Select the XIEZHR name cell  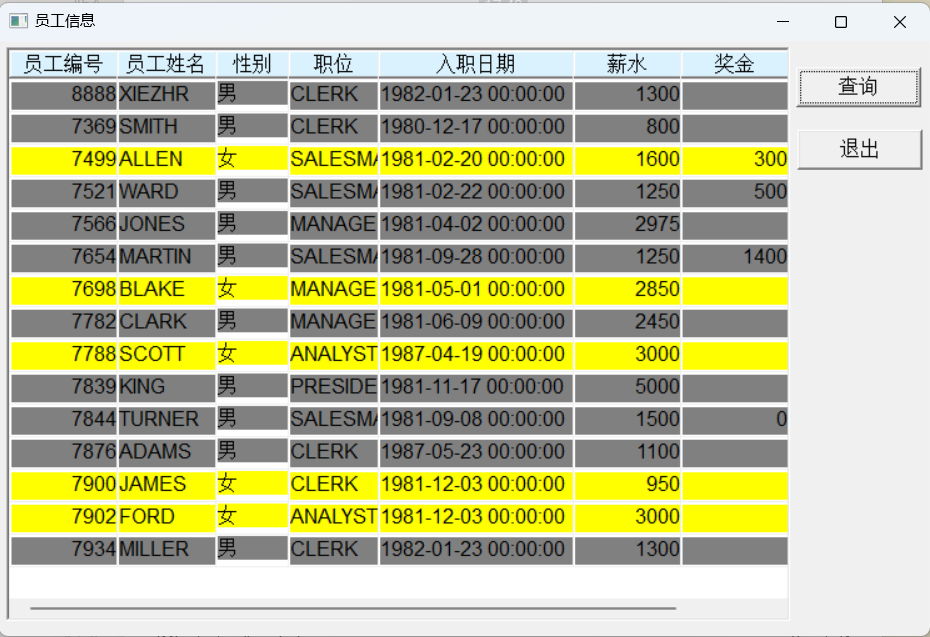click(167, 95)
